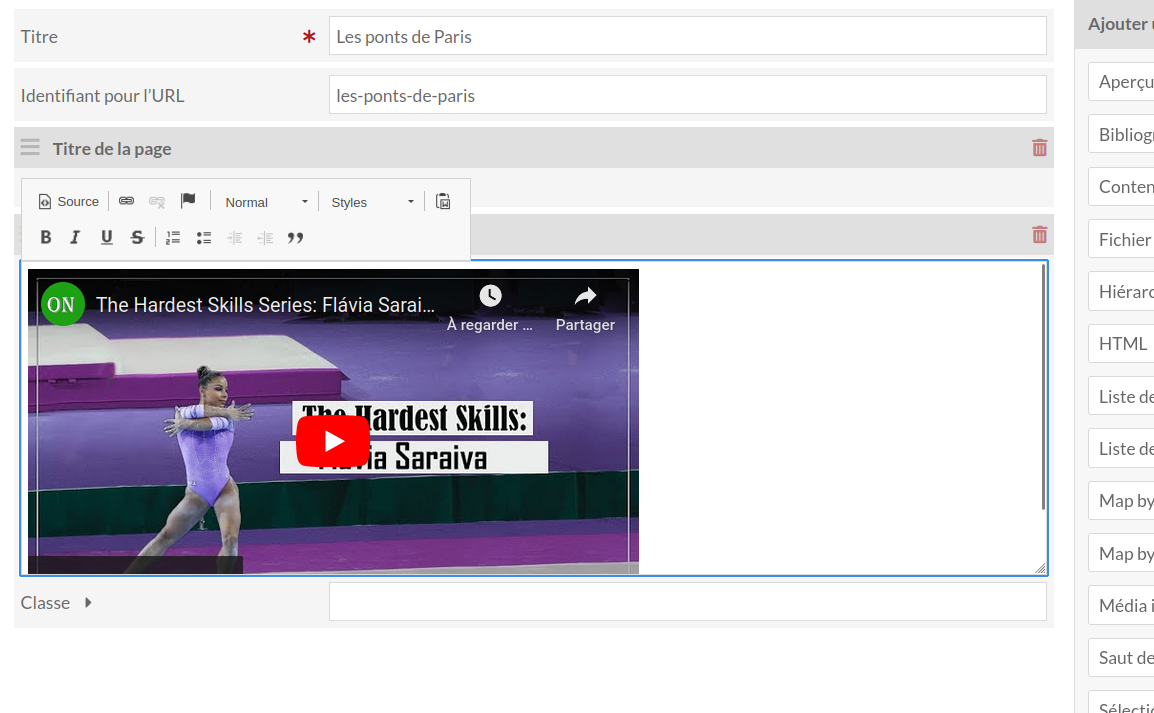Toggle strikethrough formatting

pyautogui.click(x=137, y=237)
